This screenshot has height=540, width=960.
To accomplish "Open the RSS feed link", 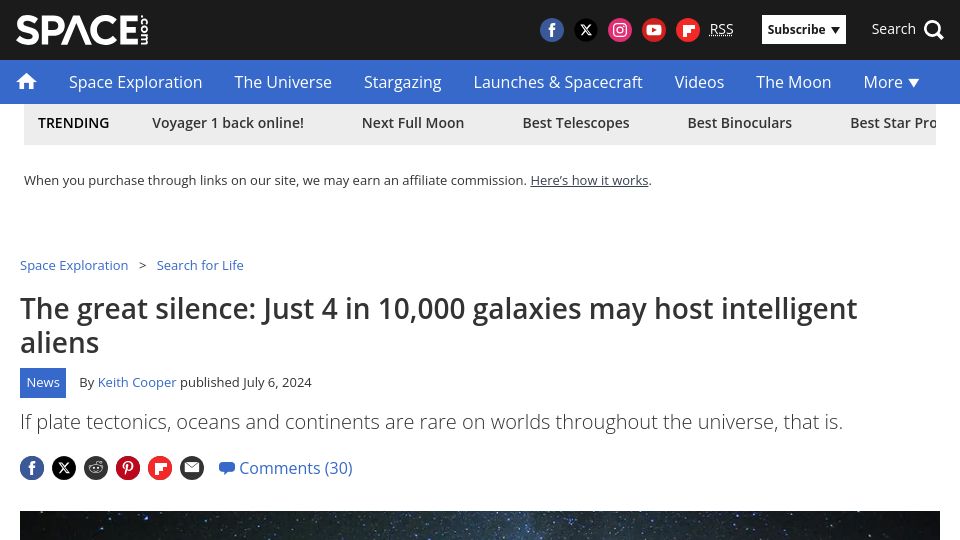I will click(x=721, y=29).
